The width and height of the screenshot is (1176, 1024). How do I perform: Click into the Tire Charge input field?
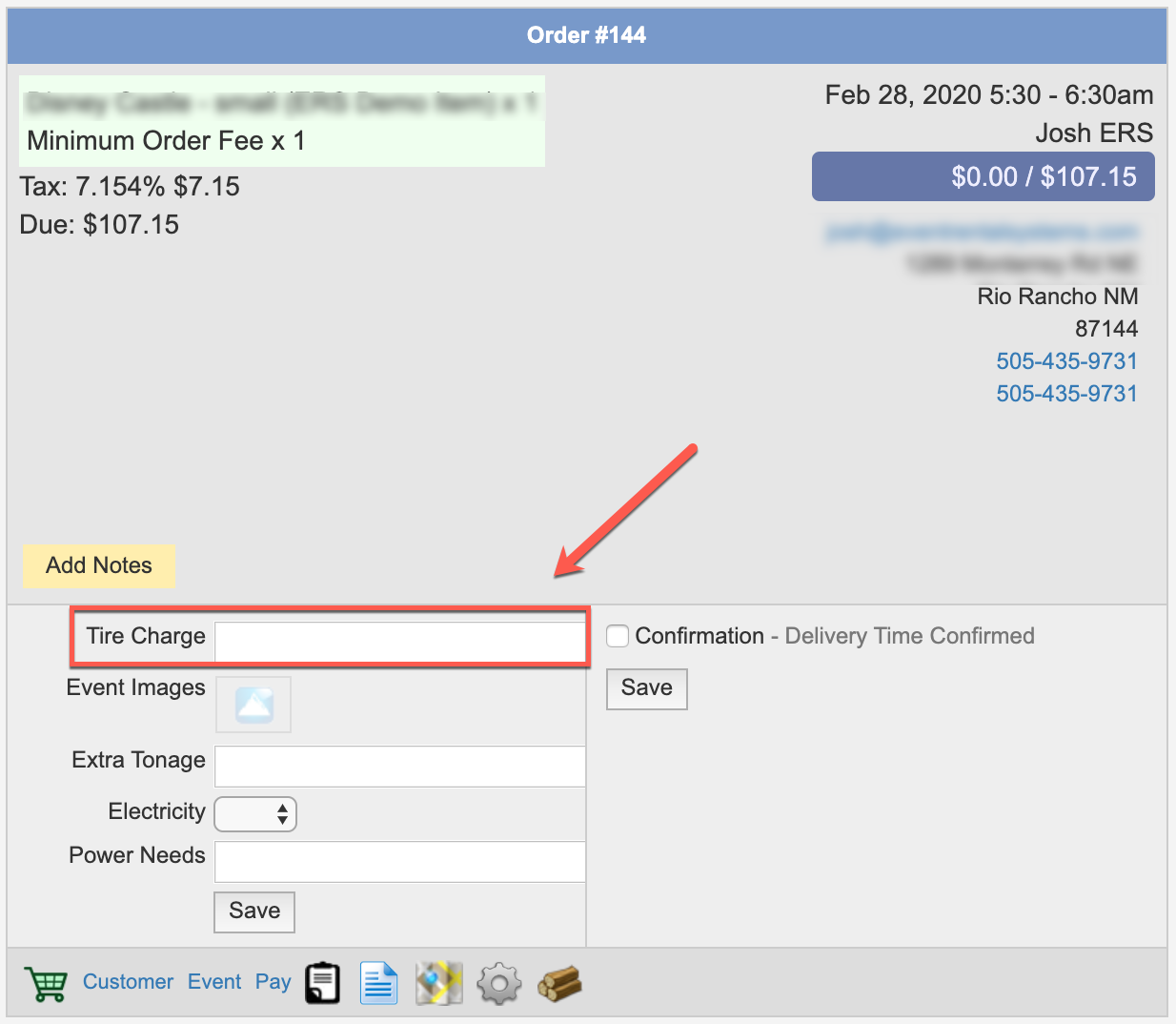[x=399, y=640]
